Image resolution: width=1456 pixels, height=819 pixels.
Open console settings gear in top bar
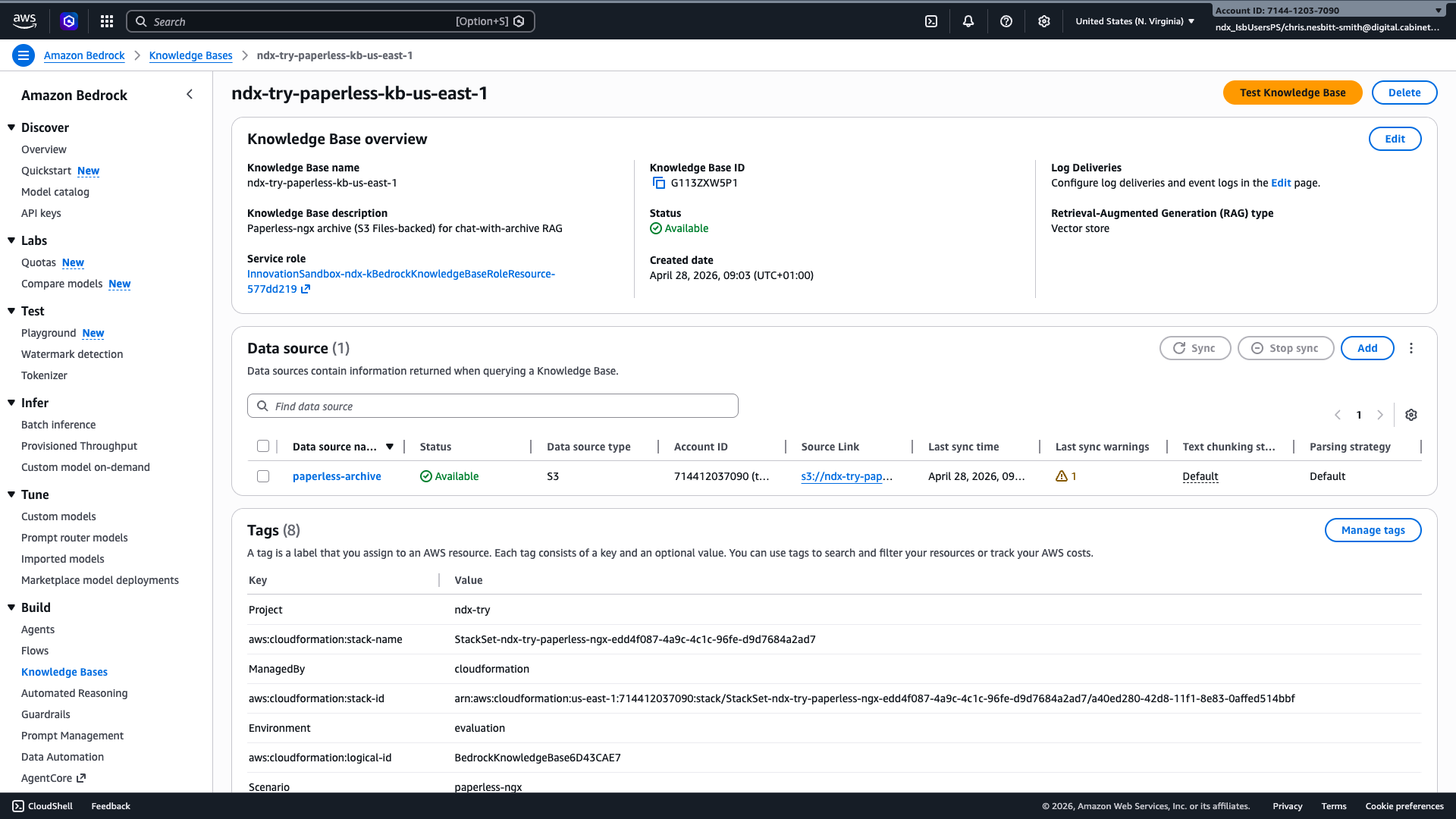pos(1044,21)
